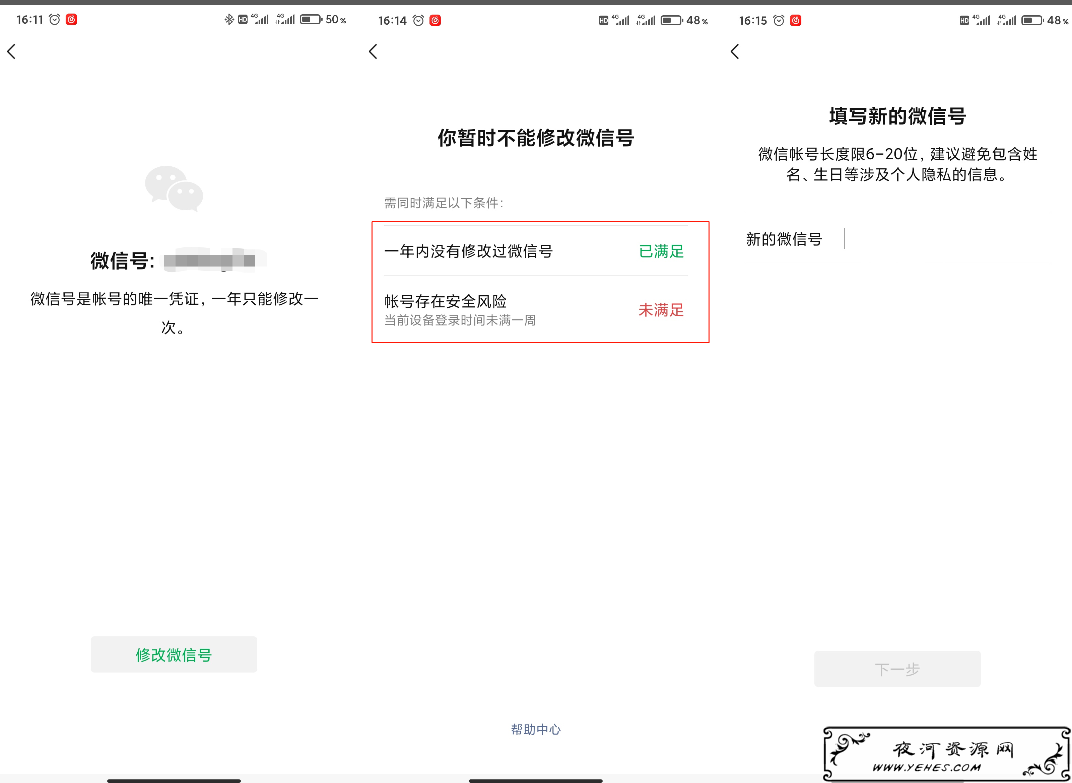This screenshot has width=1072, height=783.
Task: Tap the 填写新的微信号 heading
Action: (x=897, y=116)
